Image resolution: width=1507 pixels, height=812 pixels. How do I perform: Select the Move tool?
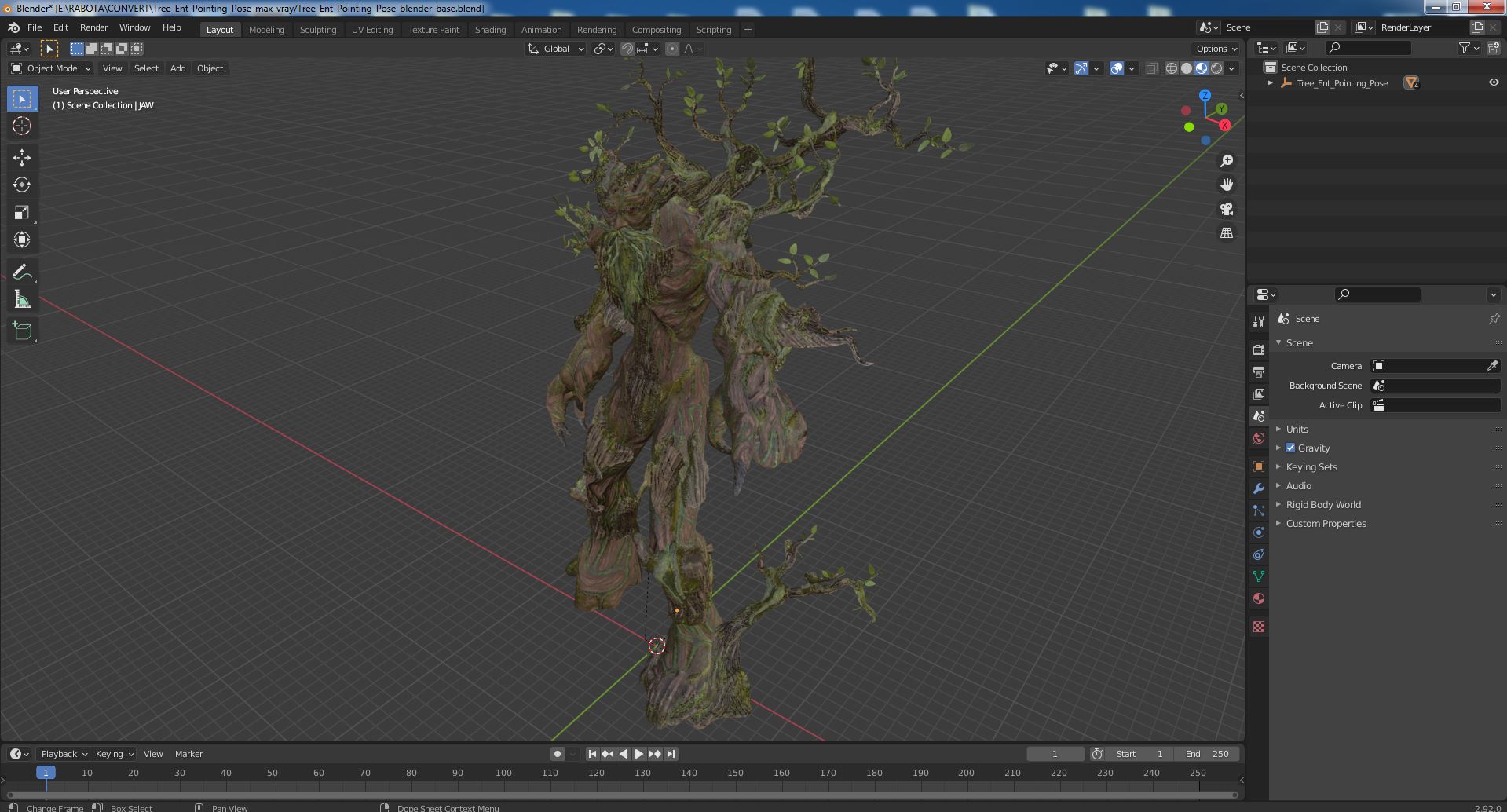(22, 158)
